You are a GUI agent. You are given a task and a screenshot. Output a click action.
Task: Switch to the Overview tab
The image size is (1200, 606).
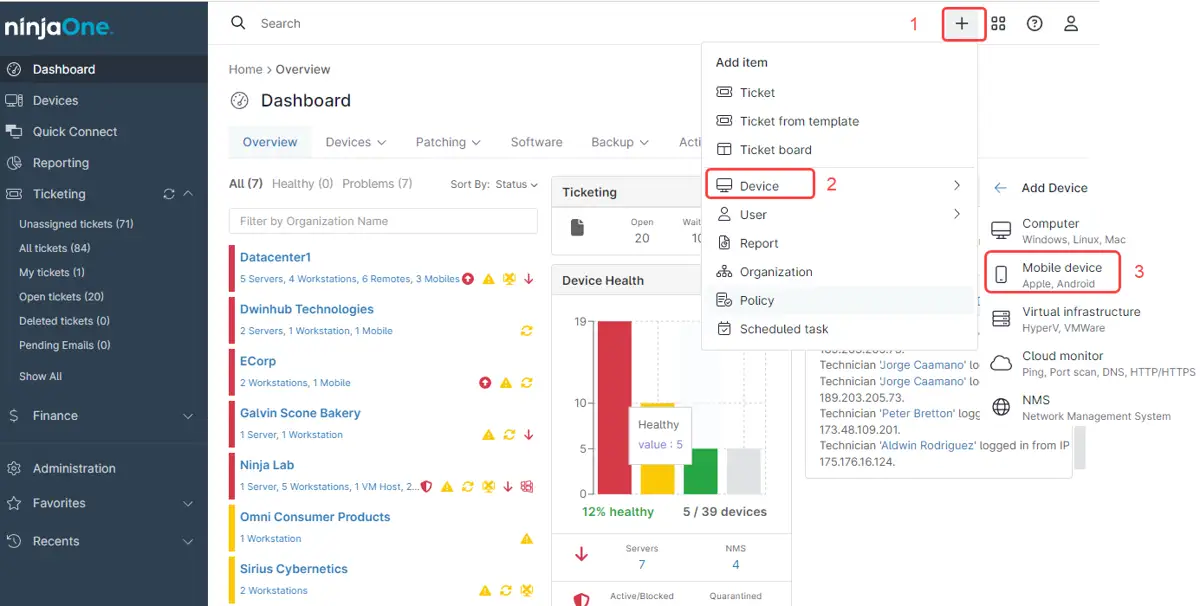270,142
